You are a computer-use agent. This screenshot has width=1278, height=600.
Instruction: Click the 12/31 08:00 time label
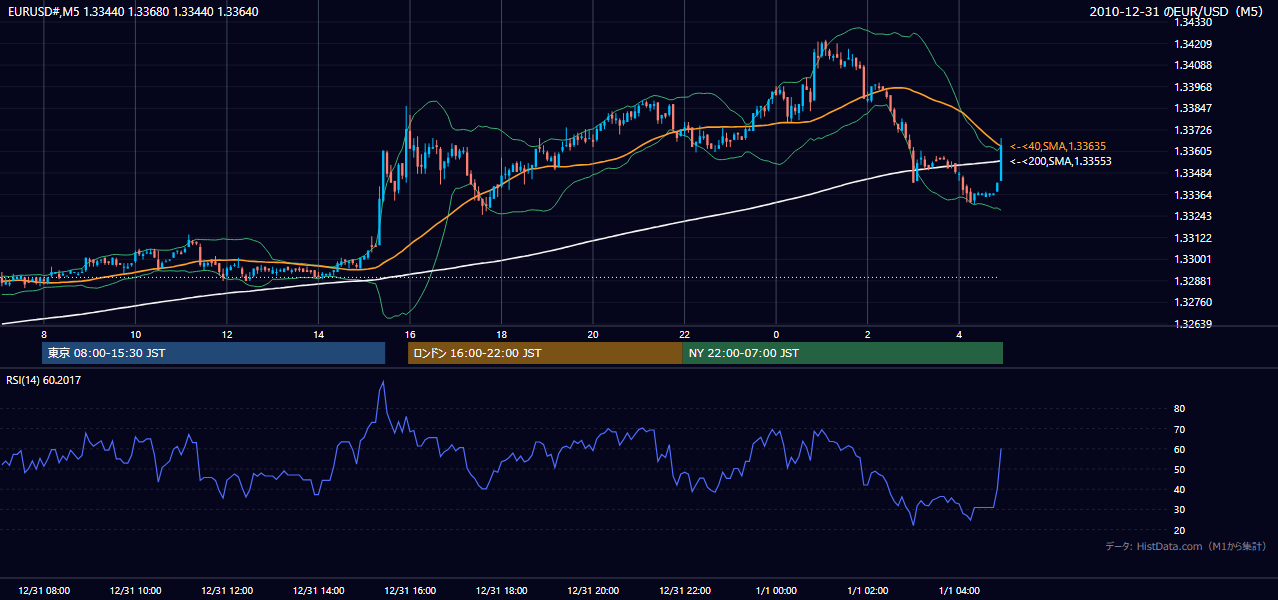(x=44, y=591)
